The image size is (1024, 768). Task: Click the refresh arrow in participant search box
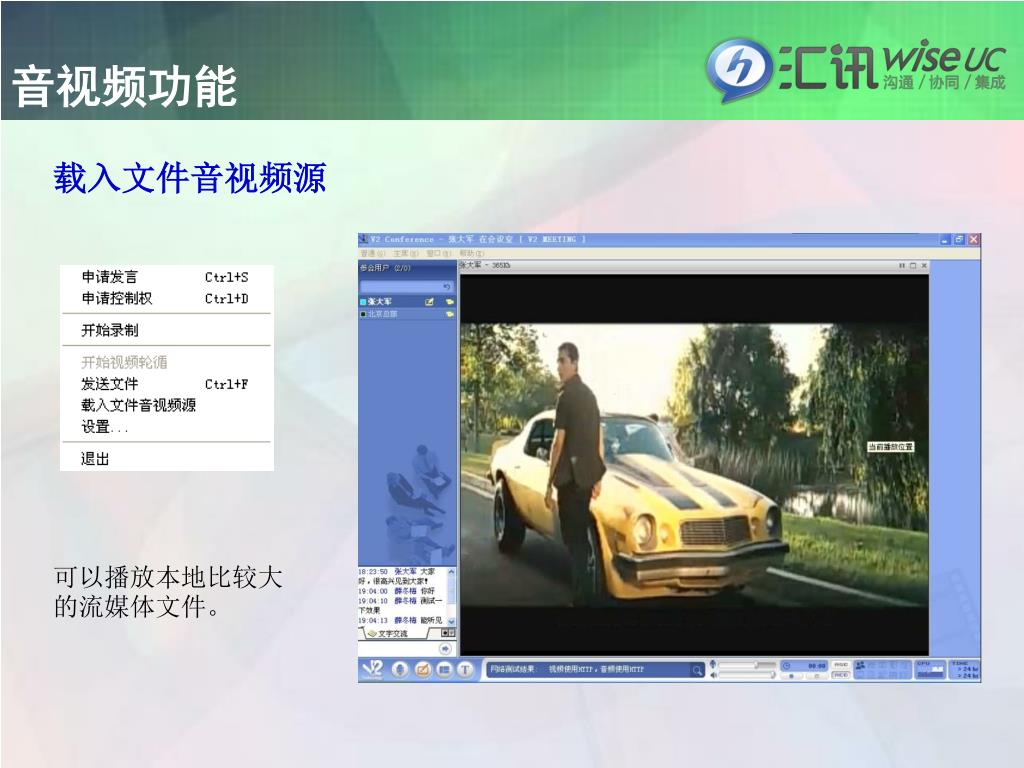(x=447, y=287)
